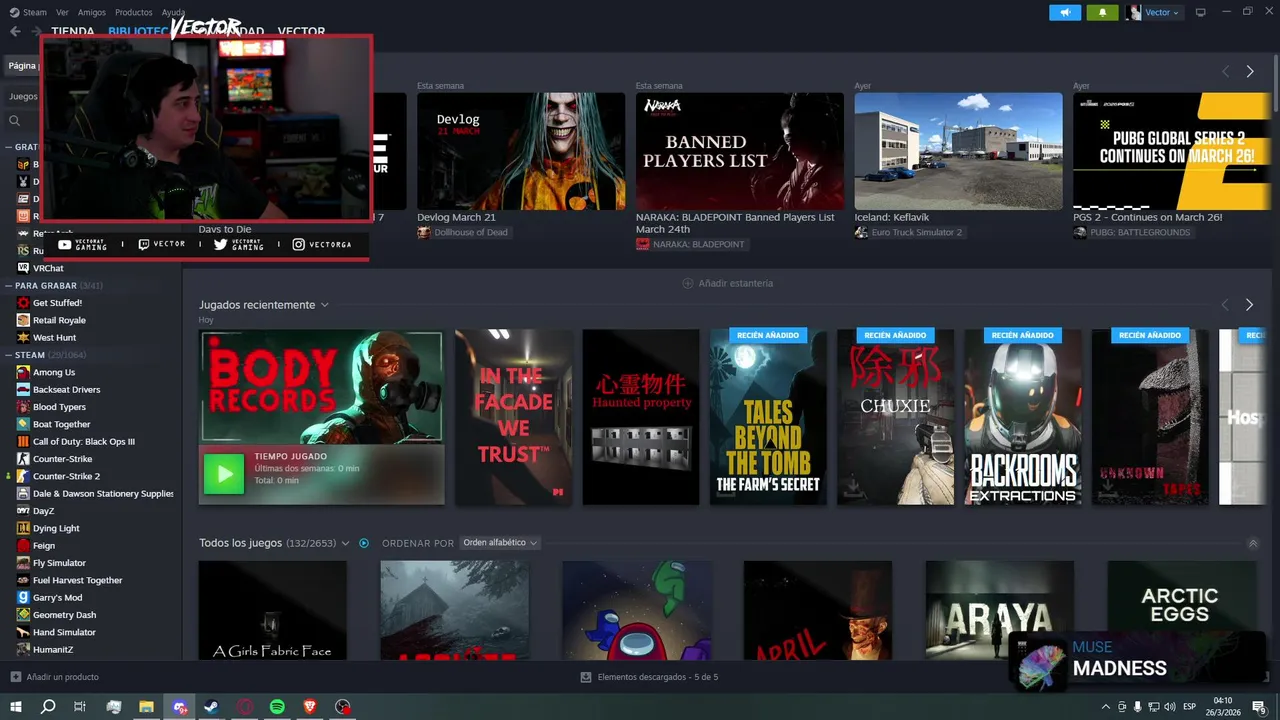Select Dale & Dawson Stationery Supplies
Screen dimensions: 1280x720
pyautogui.click(x=103, y=494)
